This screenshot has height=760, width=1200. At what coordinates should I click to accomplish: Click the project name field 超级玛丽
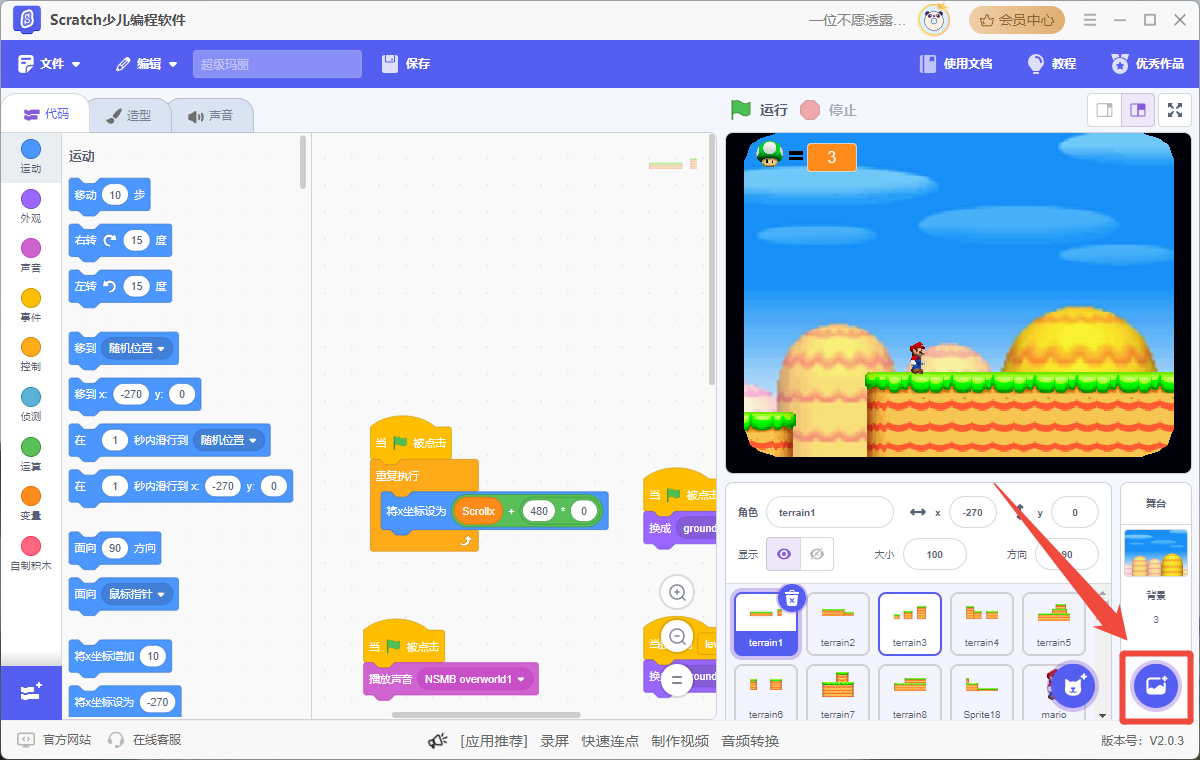click(x=277, y=64)
